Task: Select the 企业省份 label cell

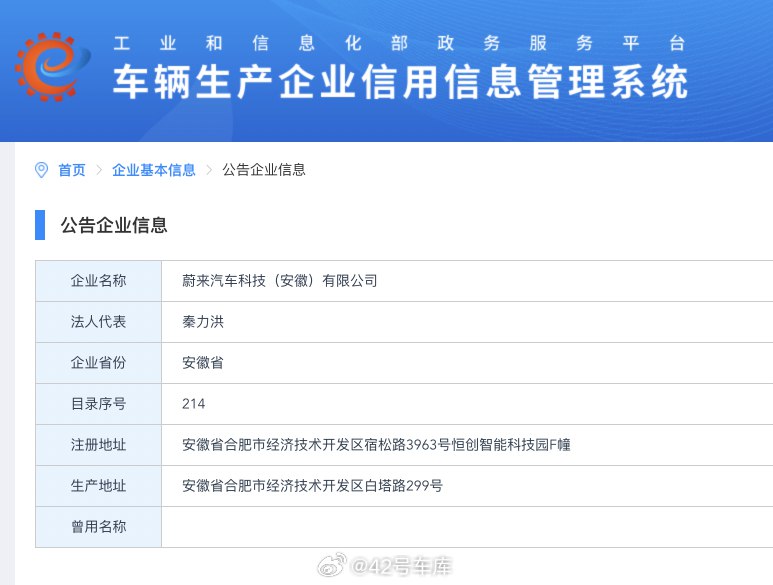Action: pos(99,363)
